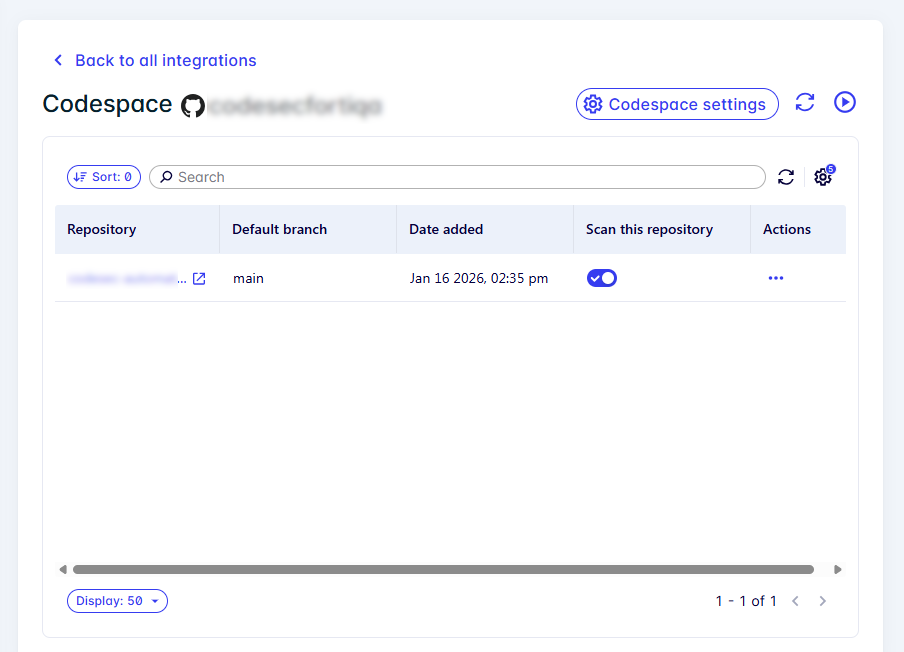Image resolution: width=904 pixels, height=652 pixels.
Task: Open the three-dot actions menu
Action: pos(776,278)
